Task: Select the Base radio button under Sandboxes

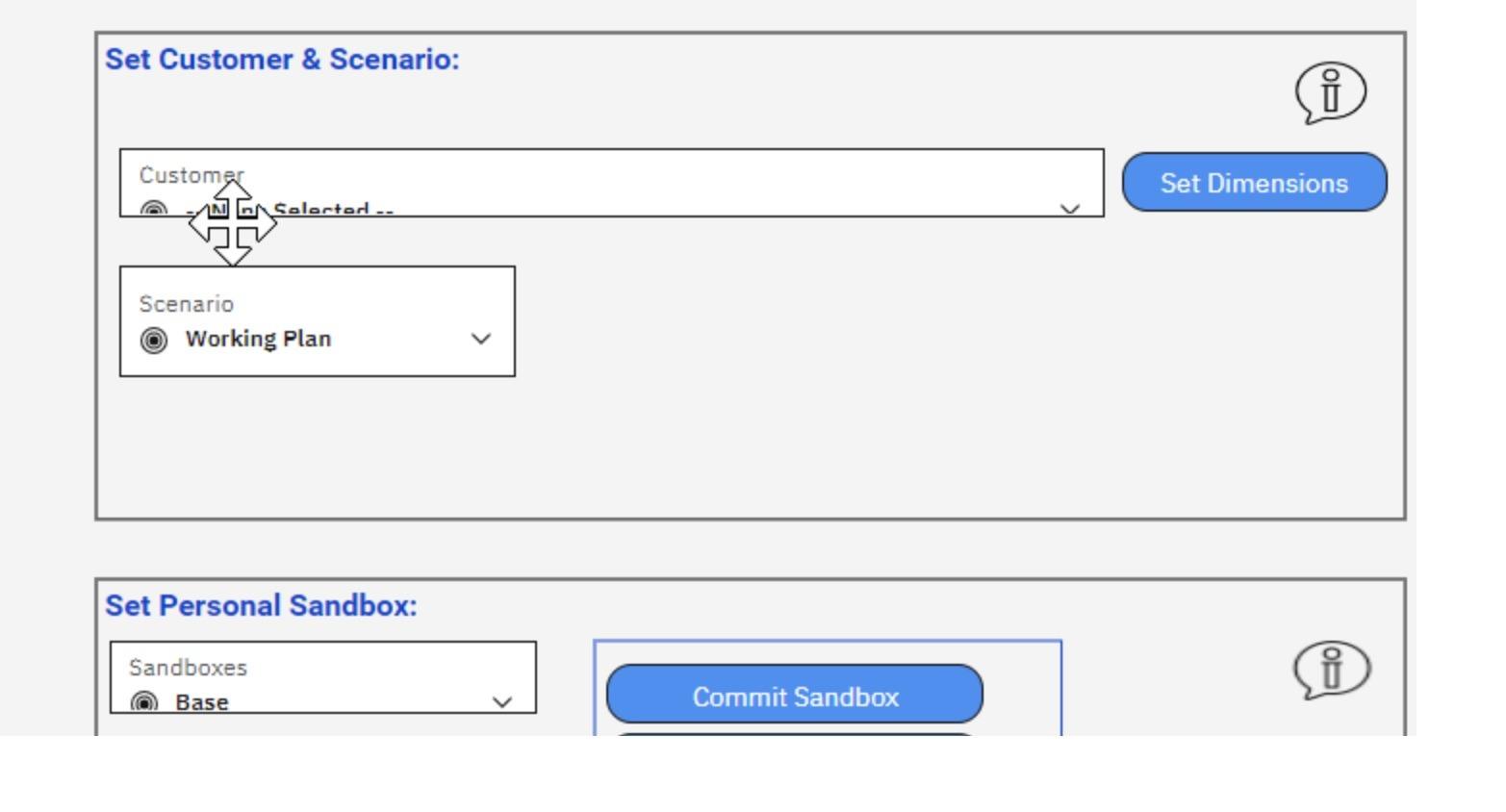Action: 143,702
